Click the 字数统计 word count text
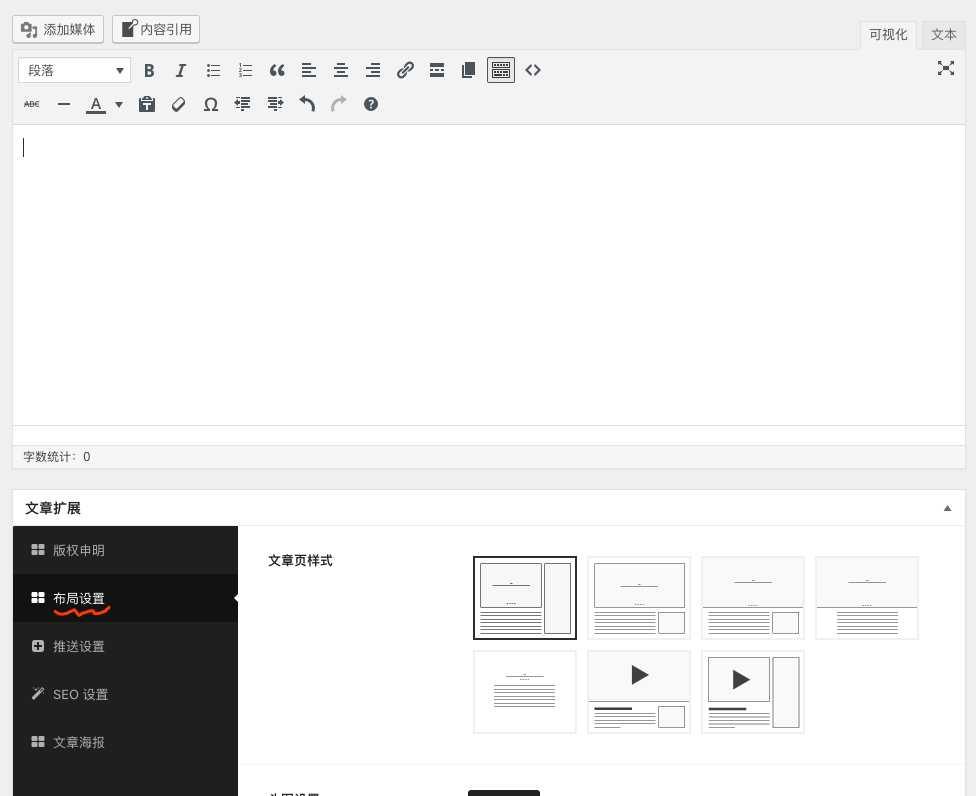976x796 pixels. coord(57,457)
